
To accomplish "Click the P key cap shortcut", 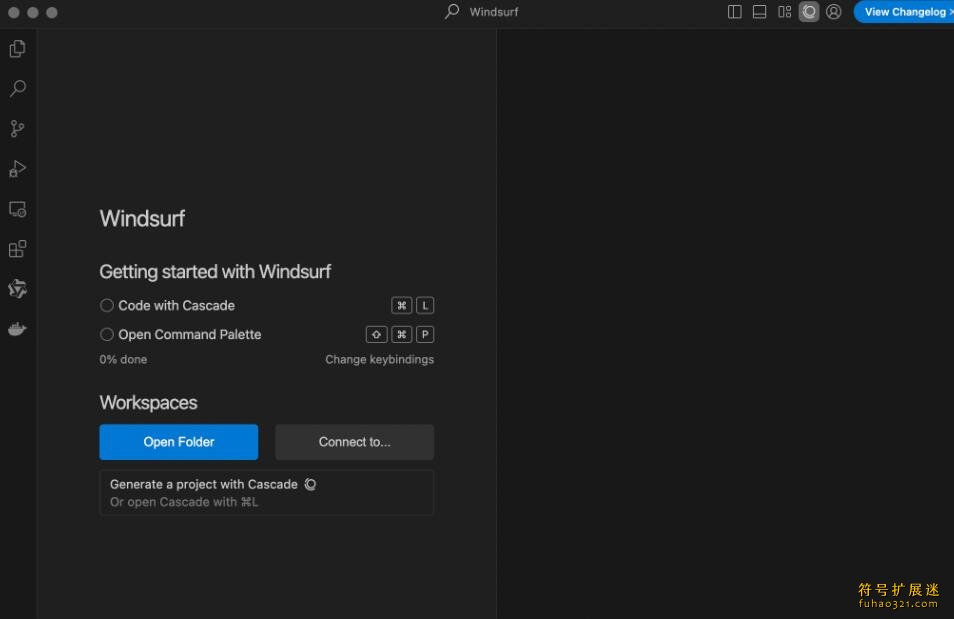I will [x=425, y=334].
